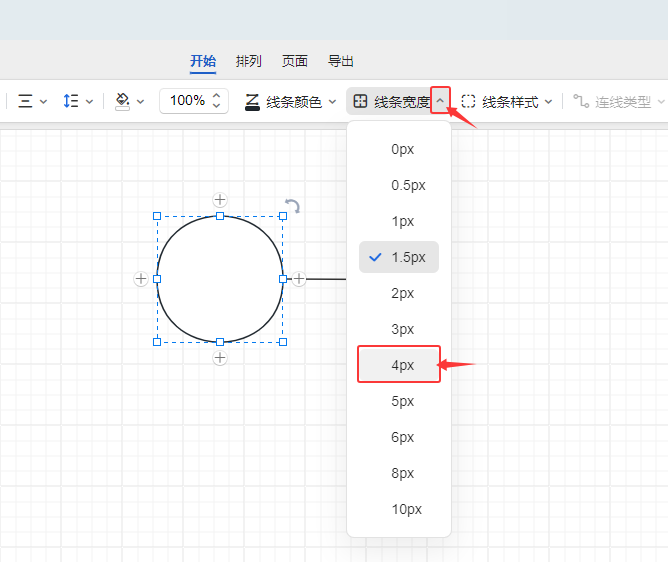Click the 100% zoom input field
668x562 pixels.
pos(187,101)
